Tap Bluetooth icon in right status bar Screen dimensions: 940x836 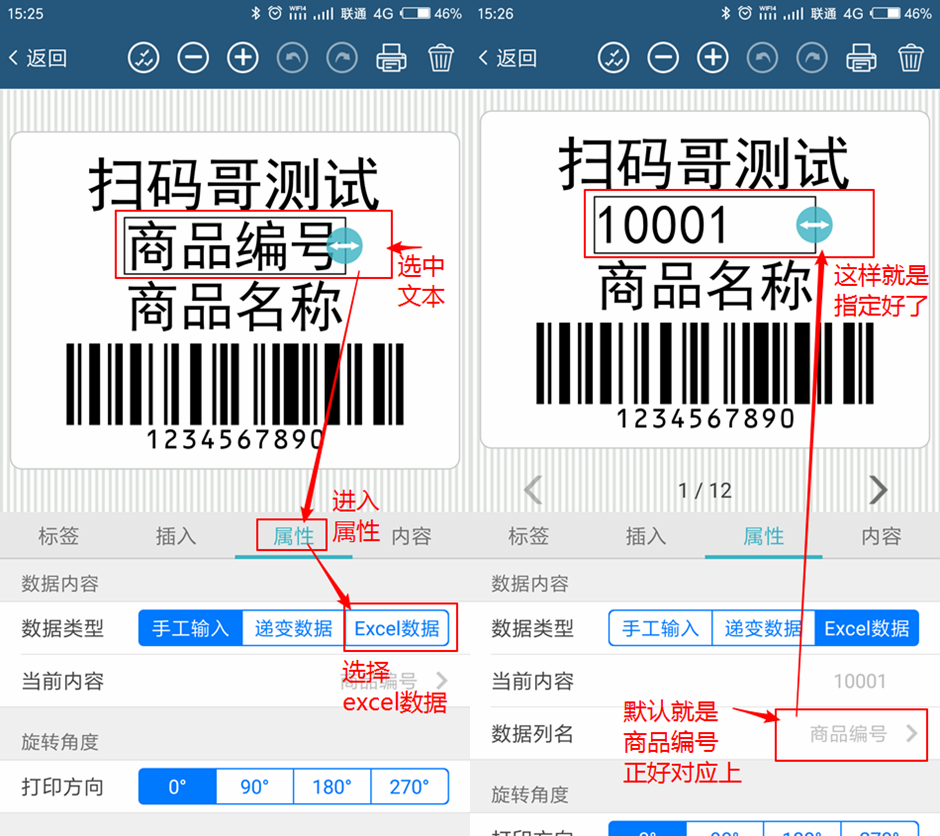tap(726, 13)
